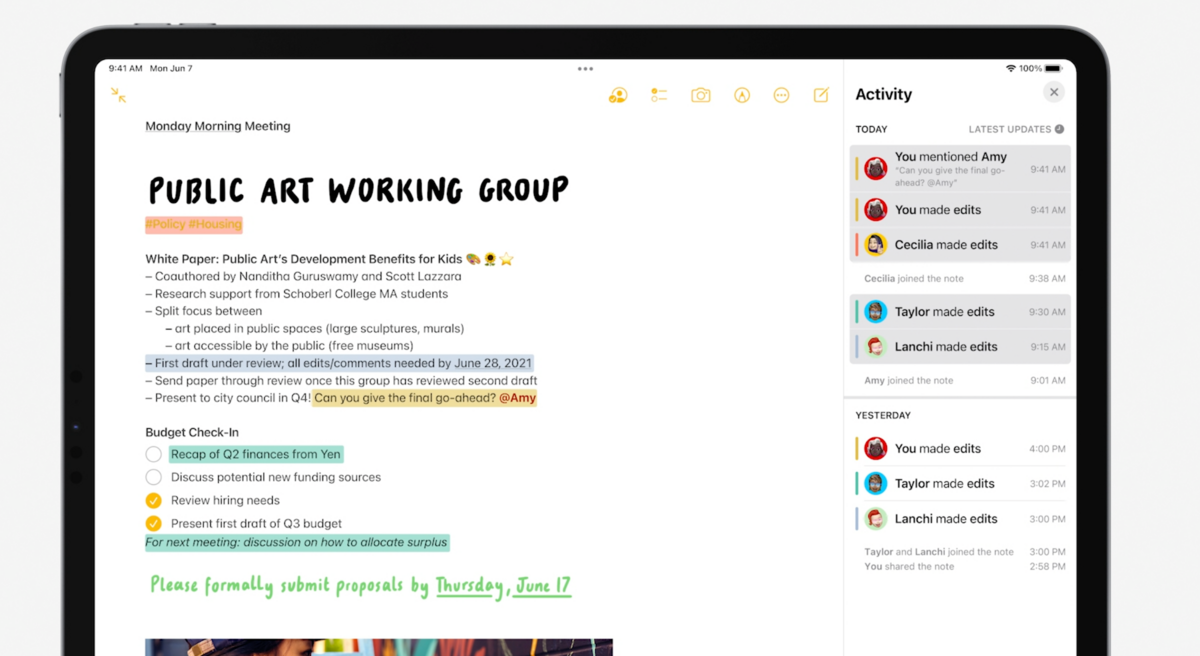Click the "Monday Morning Meeting" note title
Viewport: 1200px width, 656px height.
[x=218, y=126]
